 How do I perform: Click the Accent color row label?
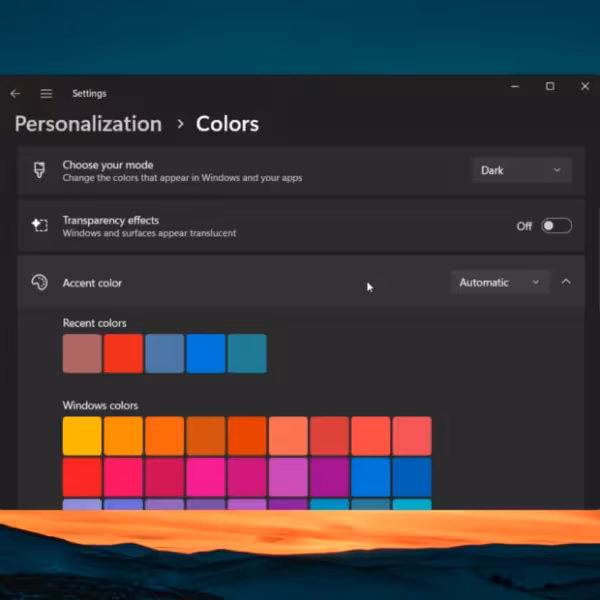92,283
